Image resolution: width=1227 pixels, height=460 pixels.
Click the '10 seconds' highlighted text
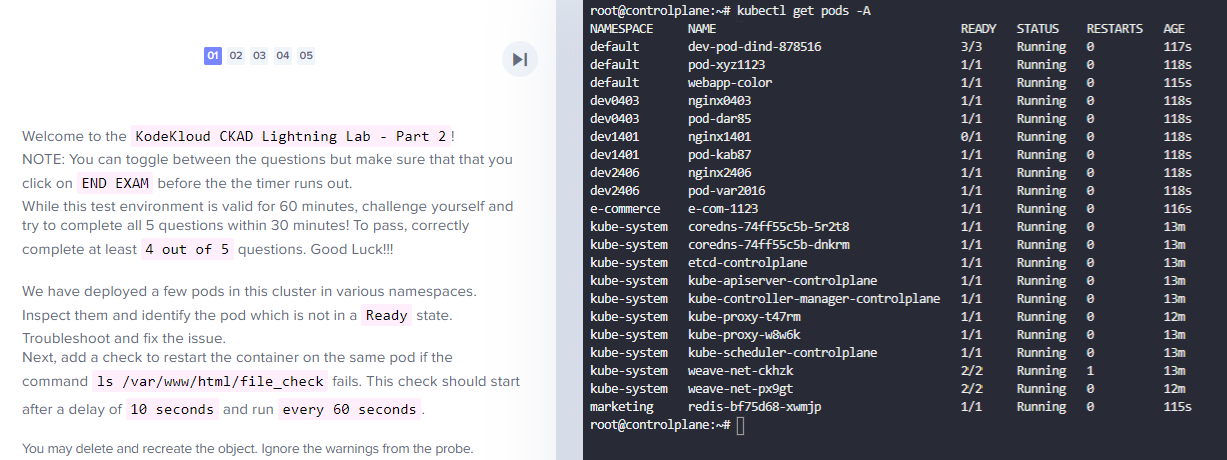[x=172, y=409]
